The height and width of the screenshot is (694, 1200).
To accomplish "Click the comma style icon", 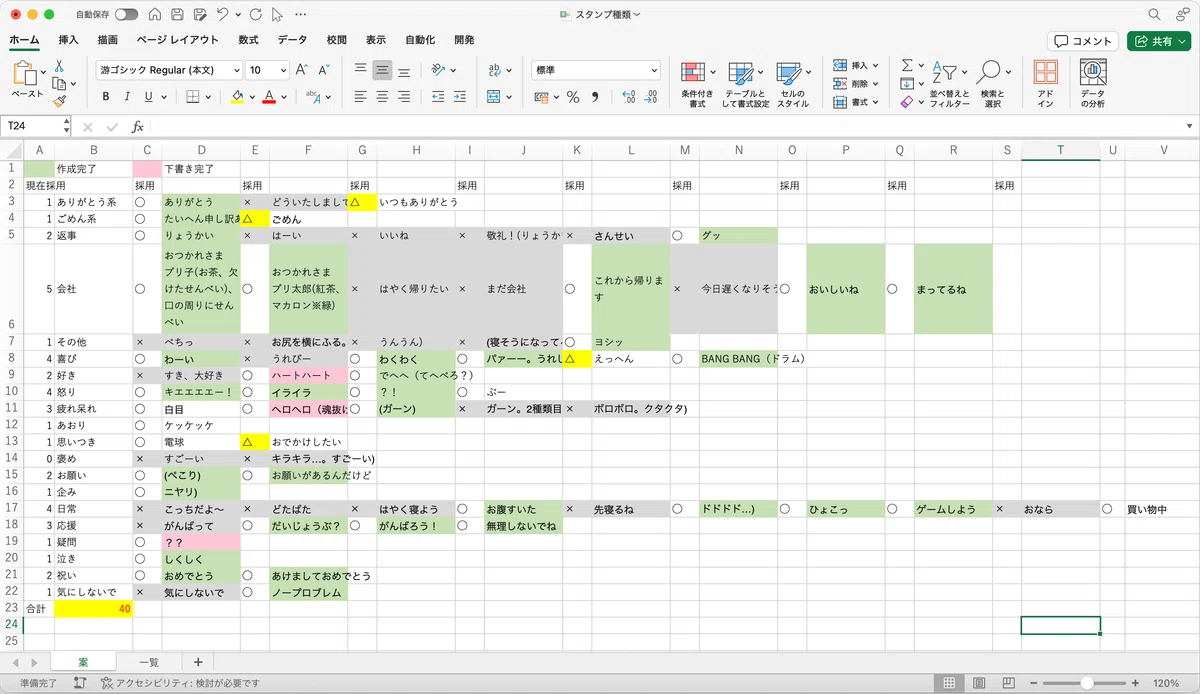I will (x=595, y=97).
